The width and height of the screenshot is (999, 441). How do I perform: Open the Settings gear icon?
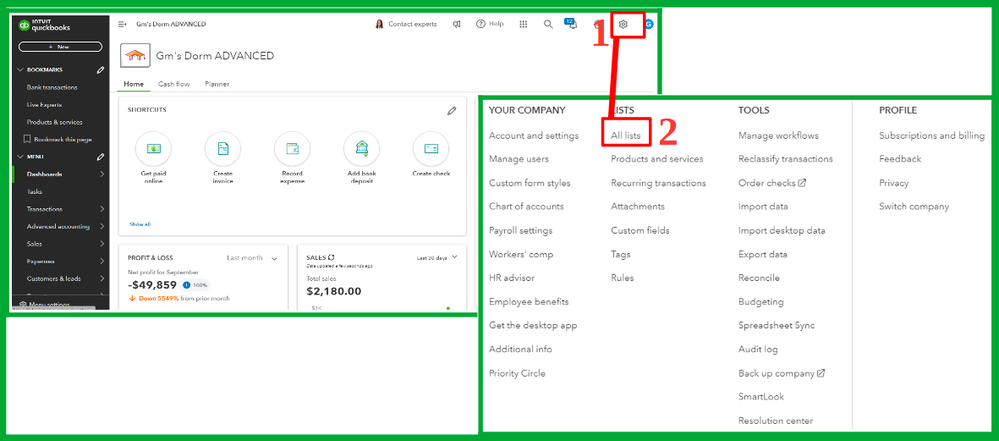tap(623, 24)
